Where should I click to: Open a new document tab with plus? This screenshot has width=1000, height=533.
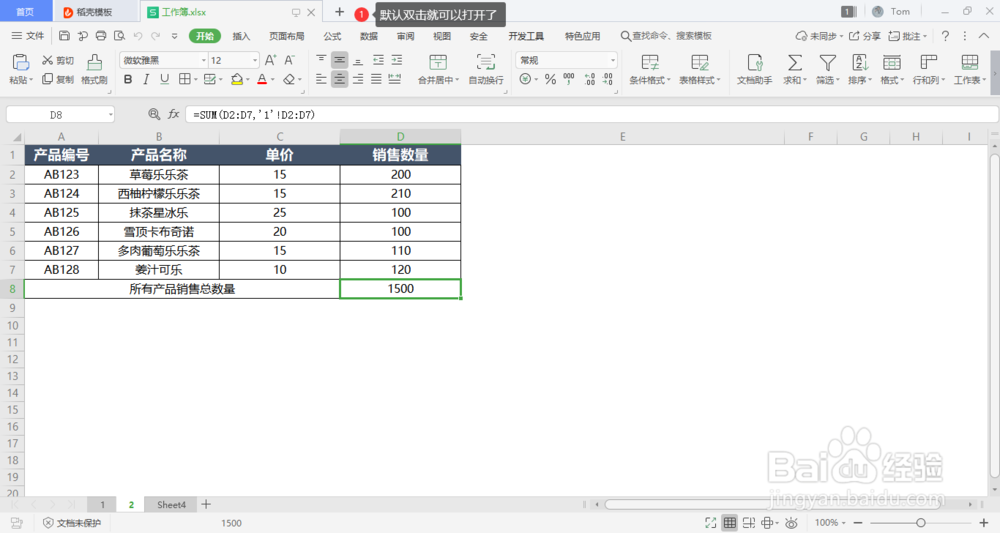(x=339, y=12)
